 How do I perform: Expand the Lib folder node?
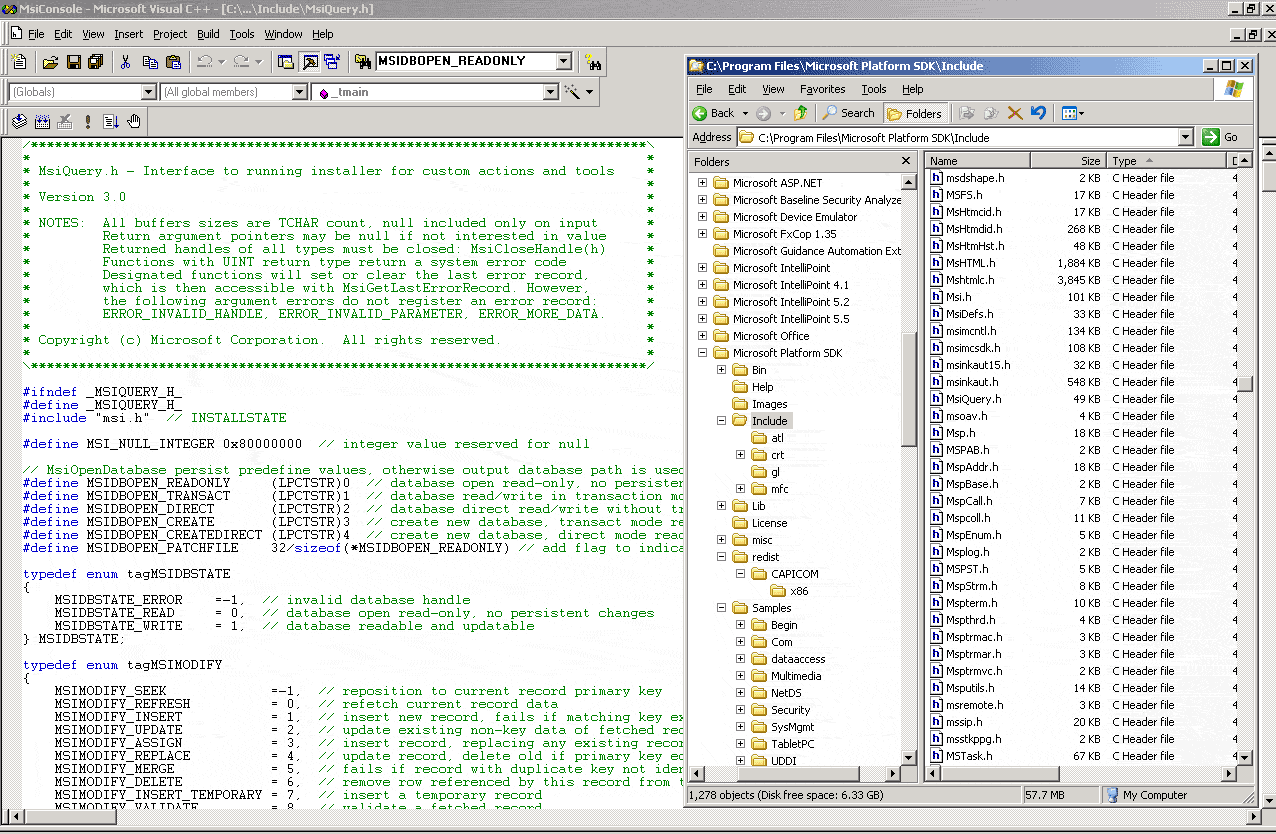click(x=721, y=506)
